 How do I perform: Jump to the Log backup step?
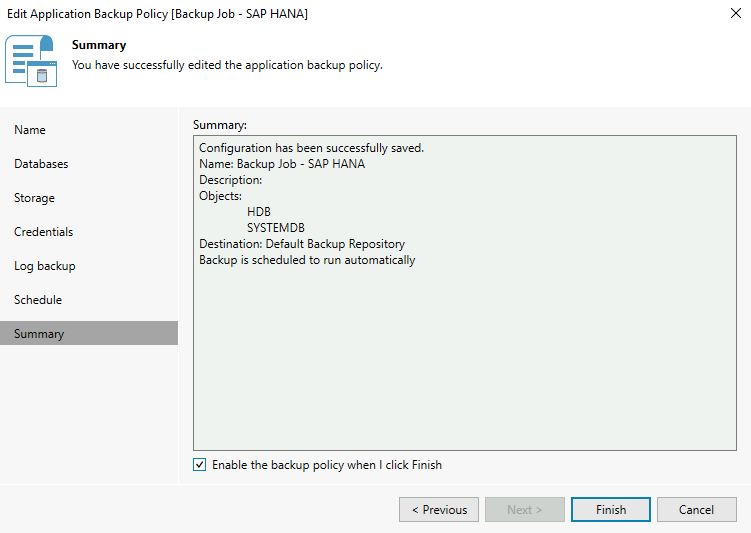click(44, 266)
